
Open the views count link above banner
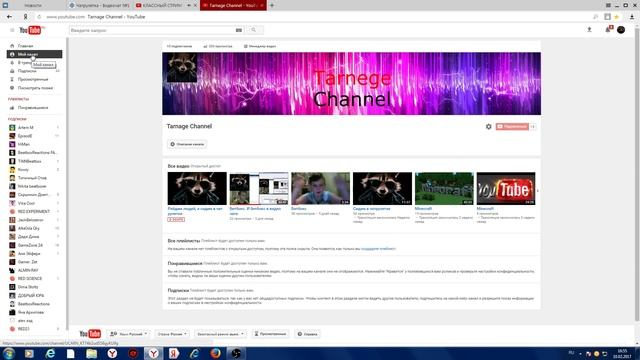218,46
